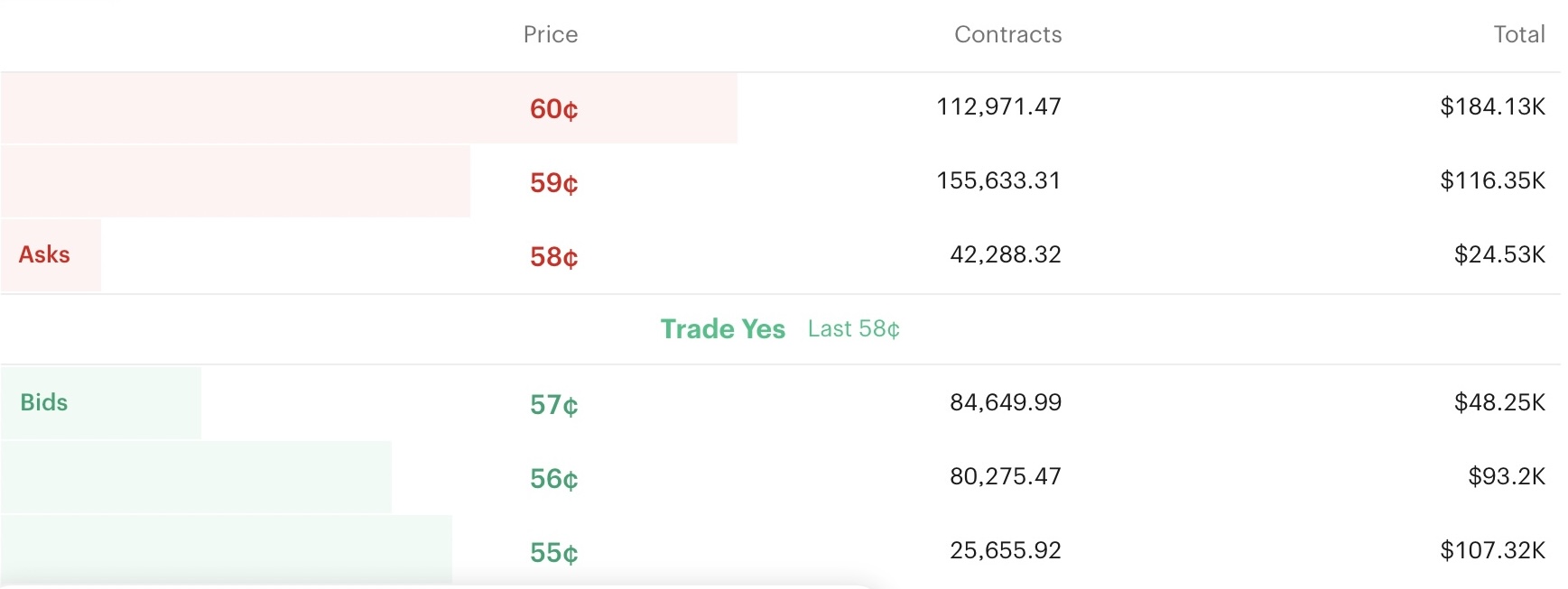Click contracts value 80,275.47
The height and width of the screenshot is (589, 1568).
click(x=1005, y=476)
